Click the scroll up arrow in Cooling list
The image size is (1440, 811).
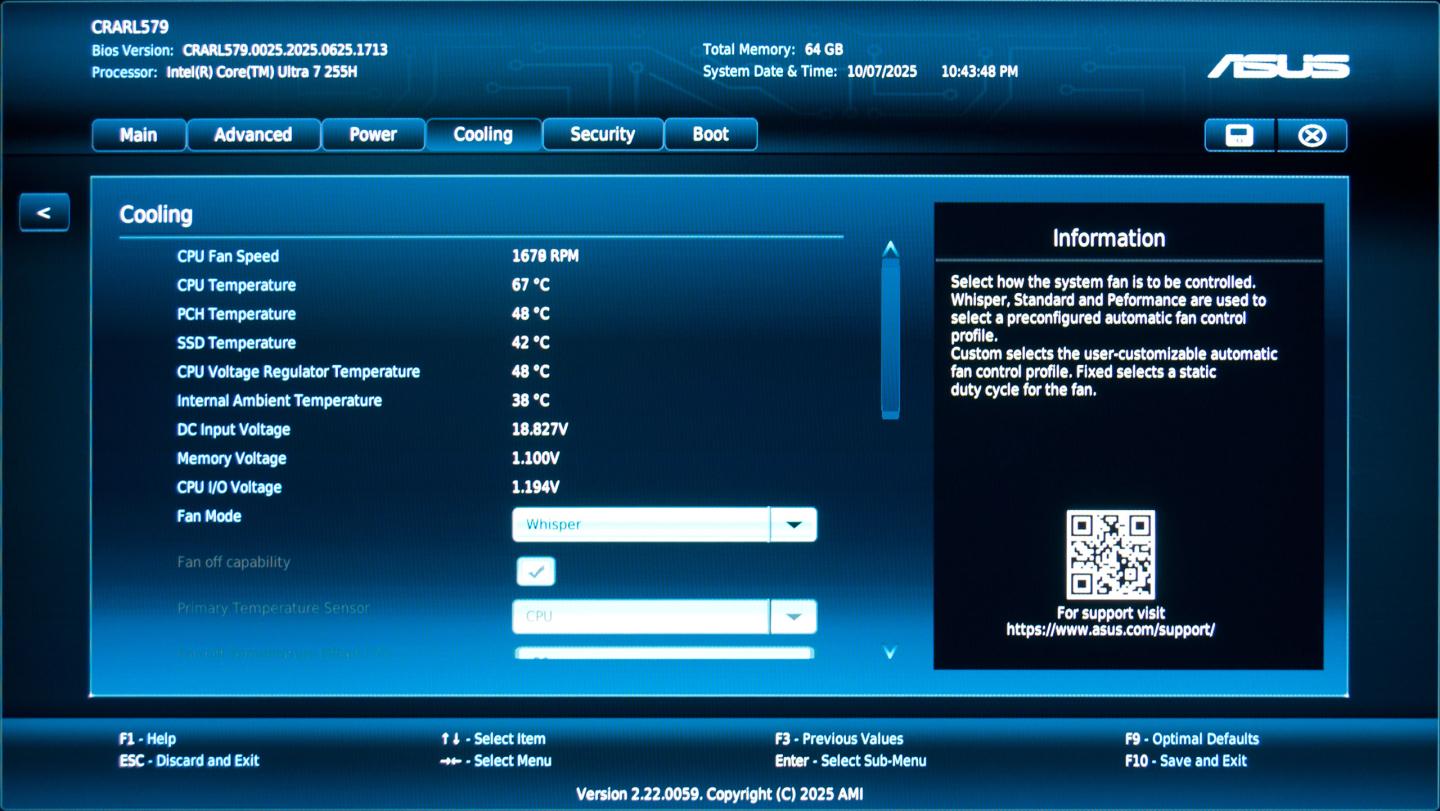890,249
